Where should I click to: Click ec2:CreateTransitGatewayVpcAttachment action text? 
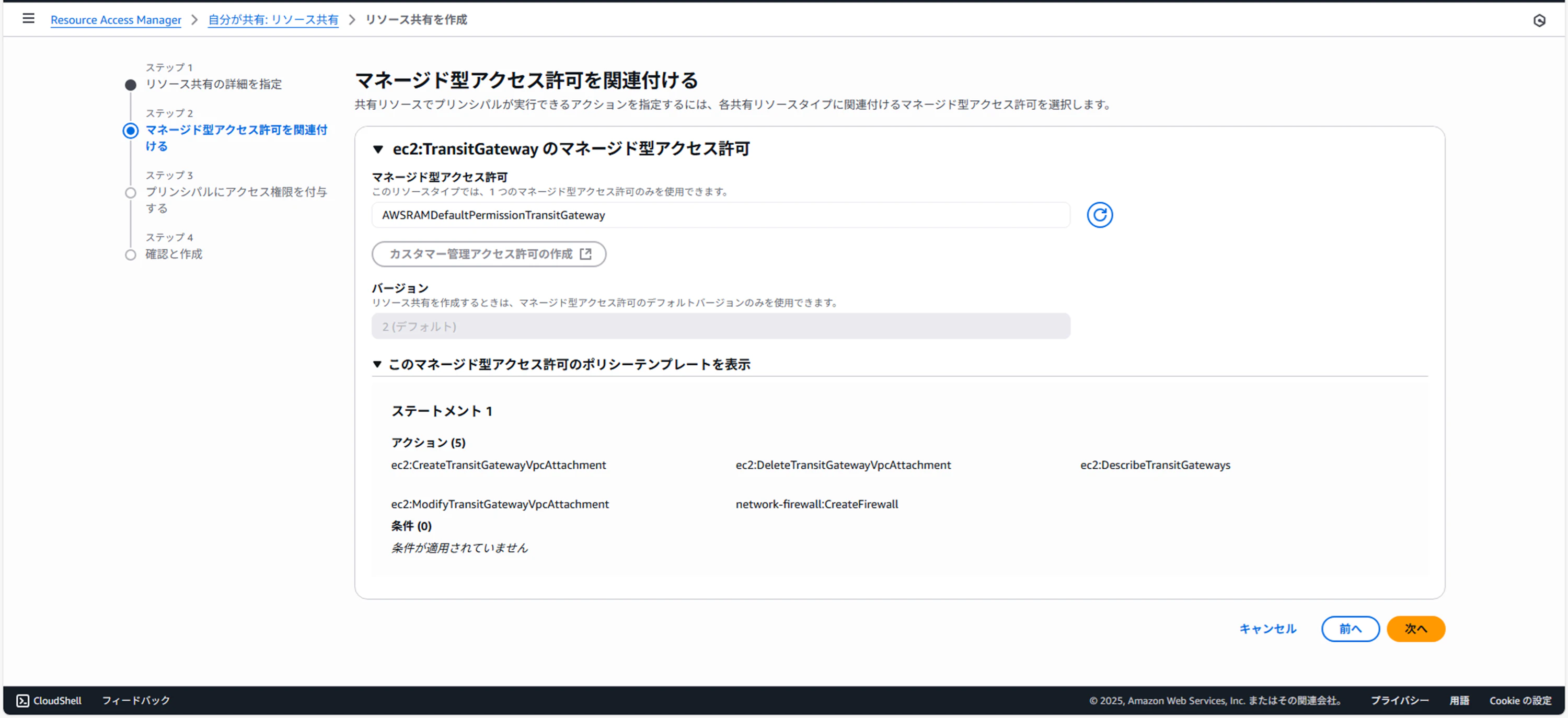coord(499,465)
